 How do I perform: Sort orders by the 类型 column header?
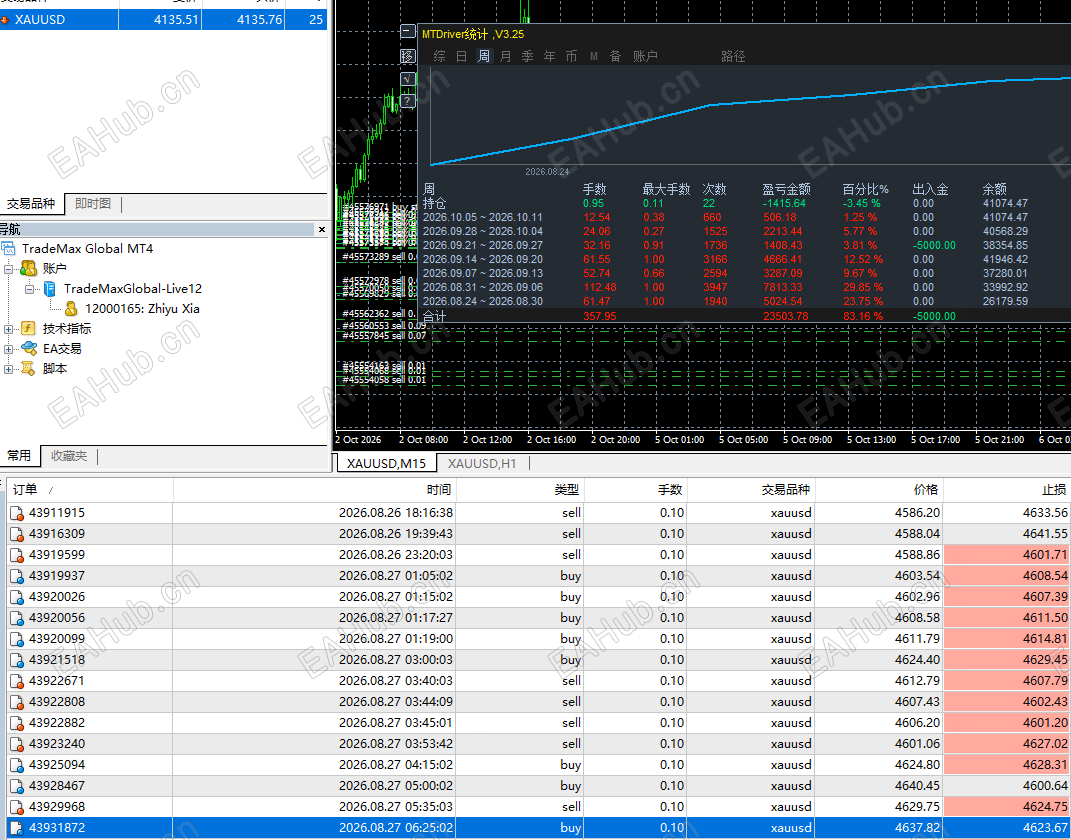520,490
